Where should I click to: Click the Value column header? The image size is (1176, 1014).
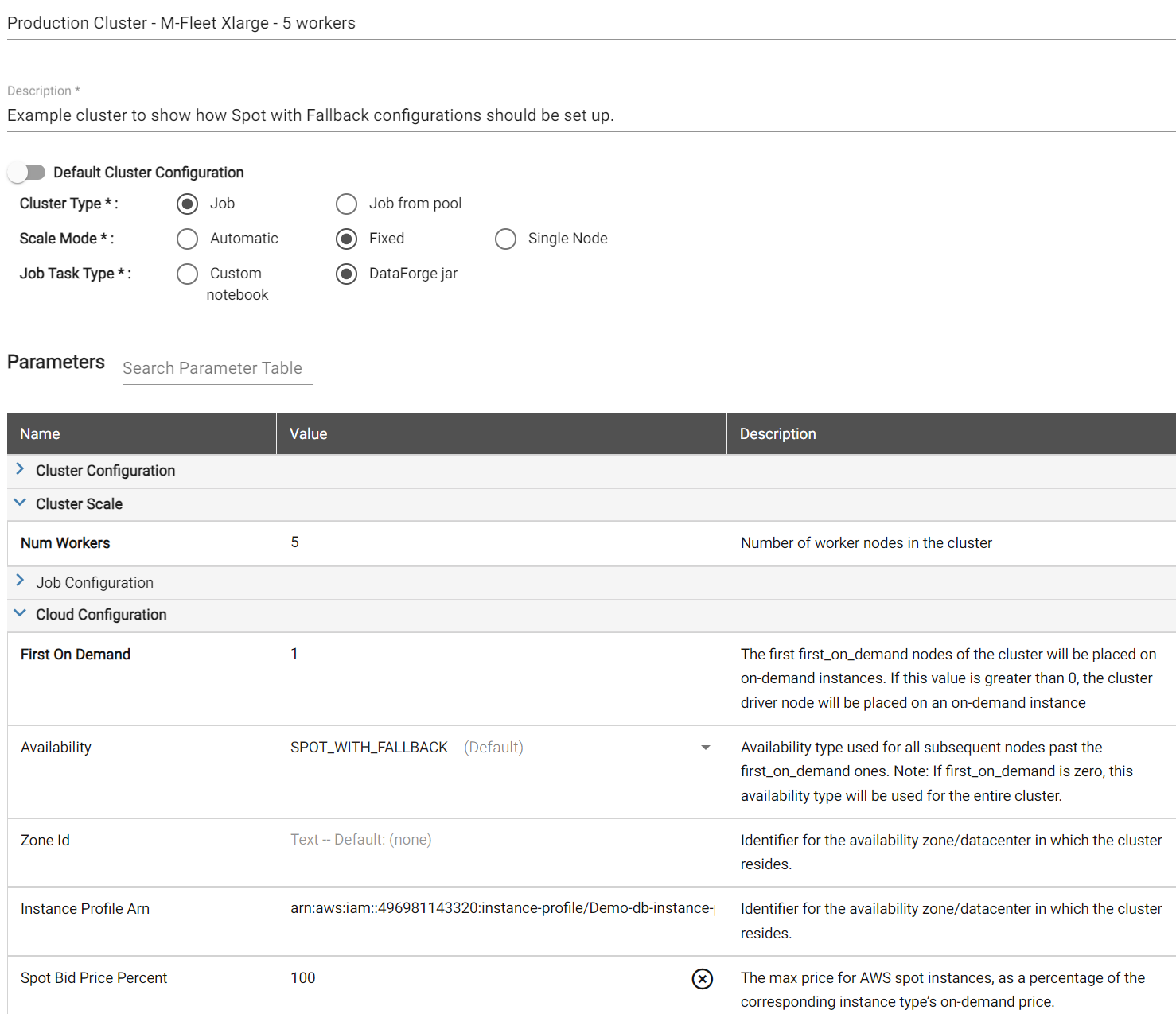[501, 433]
